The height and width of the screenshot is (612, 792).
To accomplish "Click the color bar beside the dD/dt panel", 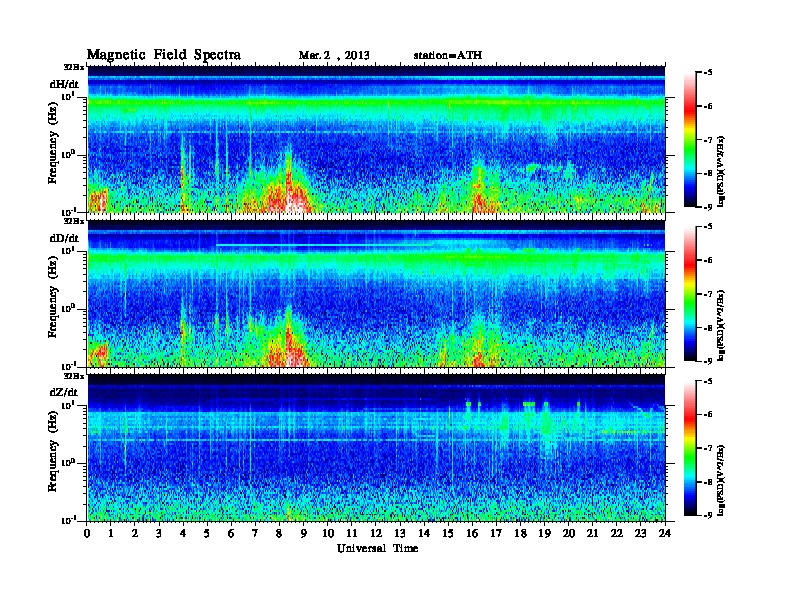I will click(690, 294).
